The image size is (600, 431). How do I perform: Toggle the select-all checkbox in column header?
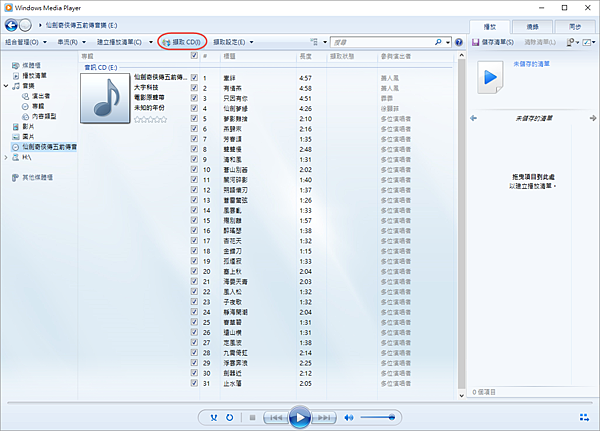pos(194,56)
